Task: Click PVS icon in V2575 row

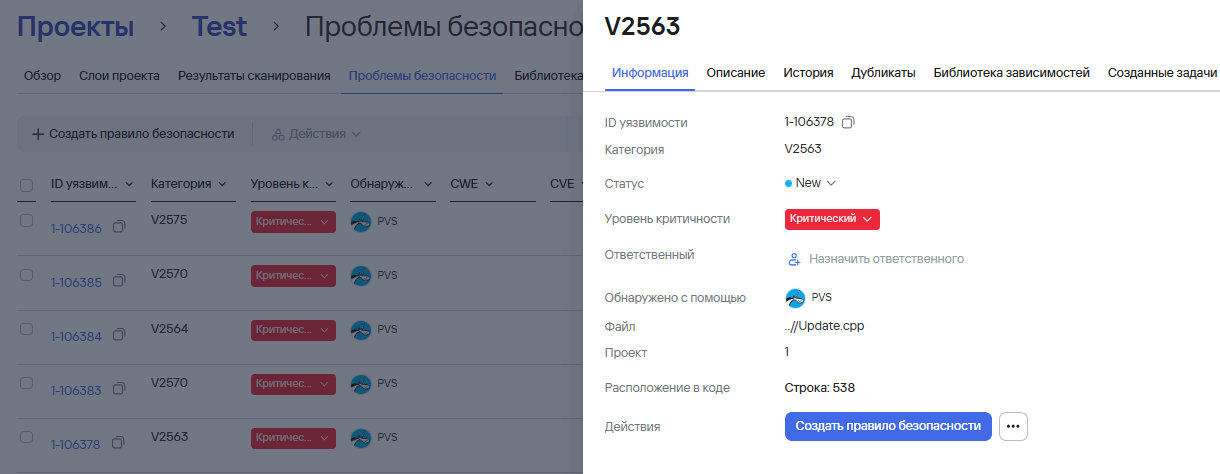Action: pyautogui.click(x=361, y=223)
